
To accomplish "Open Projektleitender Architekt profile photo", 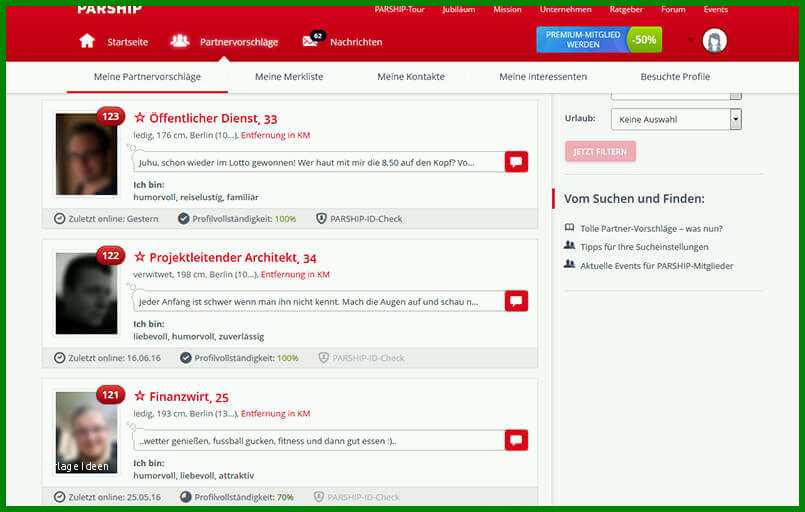I will (86, 293).
